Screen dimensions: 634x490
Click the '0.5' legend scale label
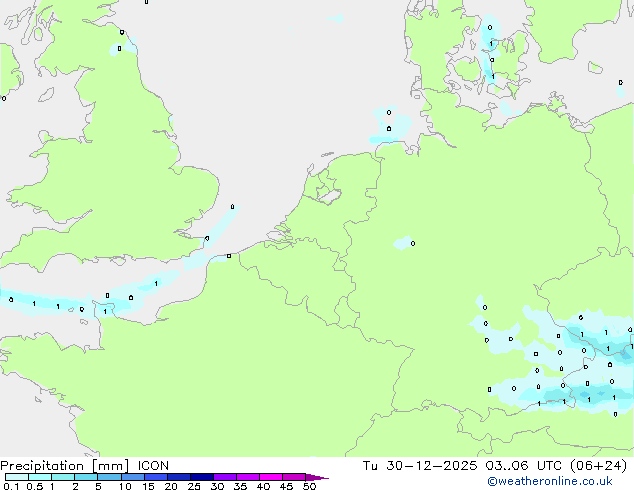pyautogui.click(x=35, y=486)
